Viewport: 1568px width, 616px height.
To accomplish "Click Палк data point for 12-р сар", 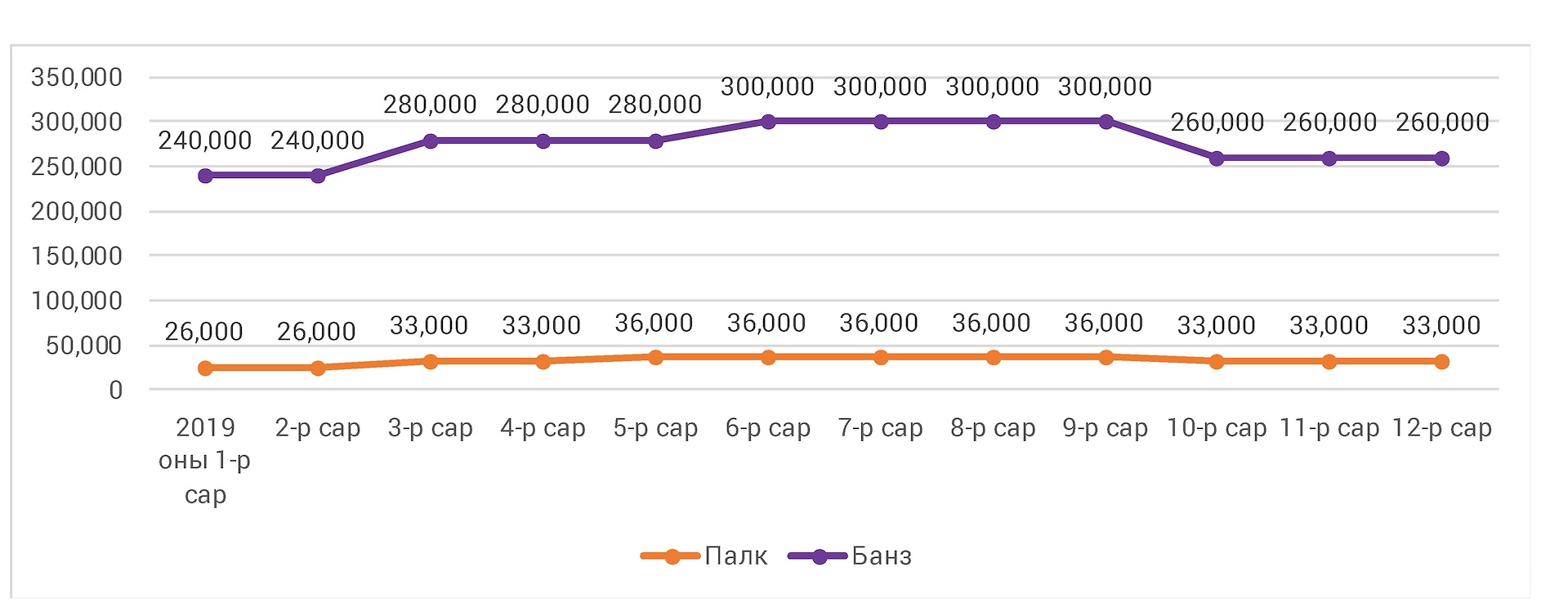I will [x=1441, y=361].
